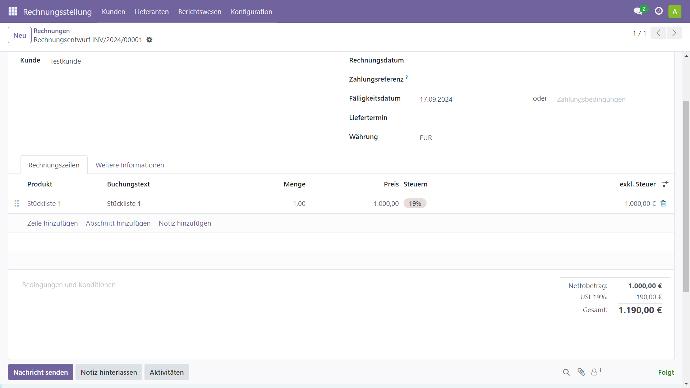Open the apps grid menu icon
The width and height of the screenshot is (690, 388).
pyautogui.click(x=13, y=11)
